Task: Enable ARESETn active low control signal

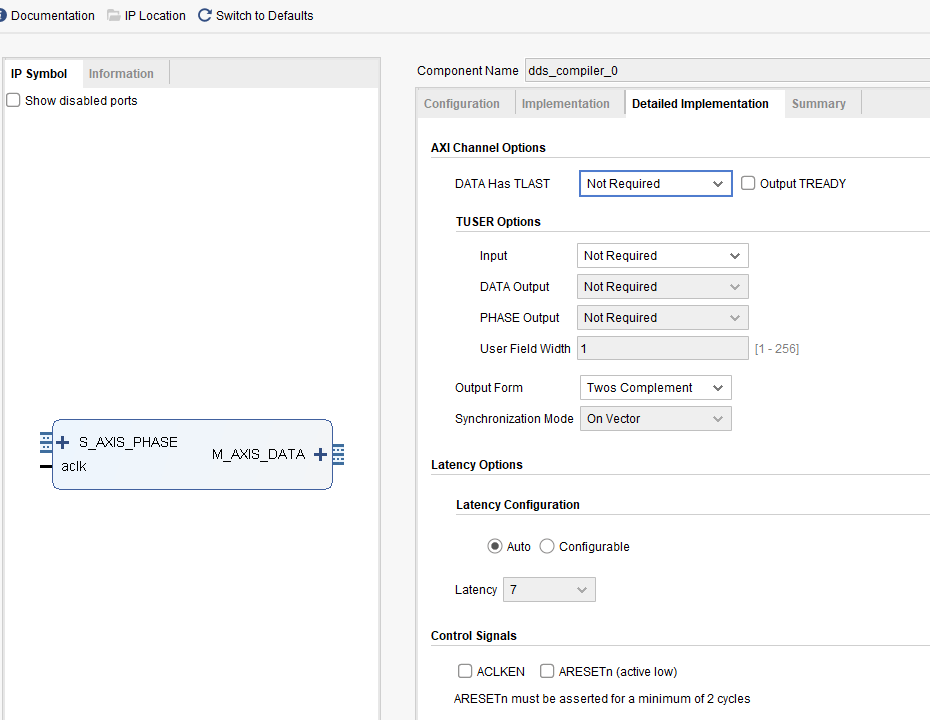Action: pos(547,671)
